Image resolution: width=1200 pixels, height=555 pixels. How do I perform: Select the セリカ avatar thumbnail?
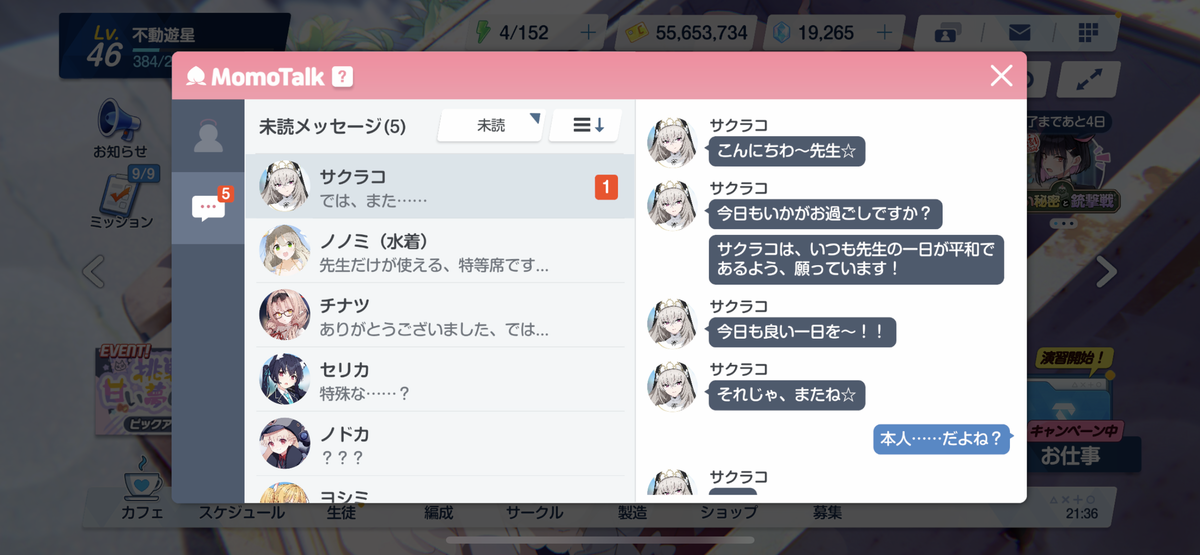pyautogui.click(x=284, y=379)
